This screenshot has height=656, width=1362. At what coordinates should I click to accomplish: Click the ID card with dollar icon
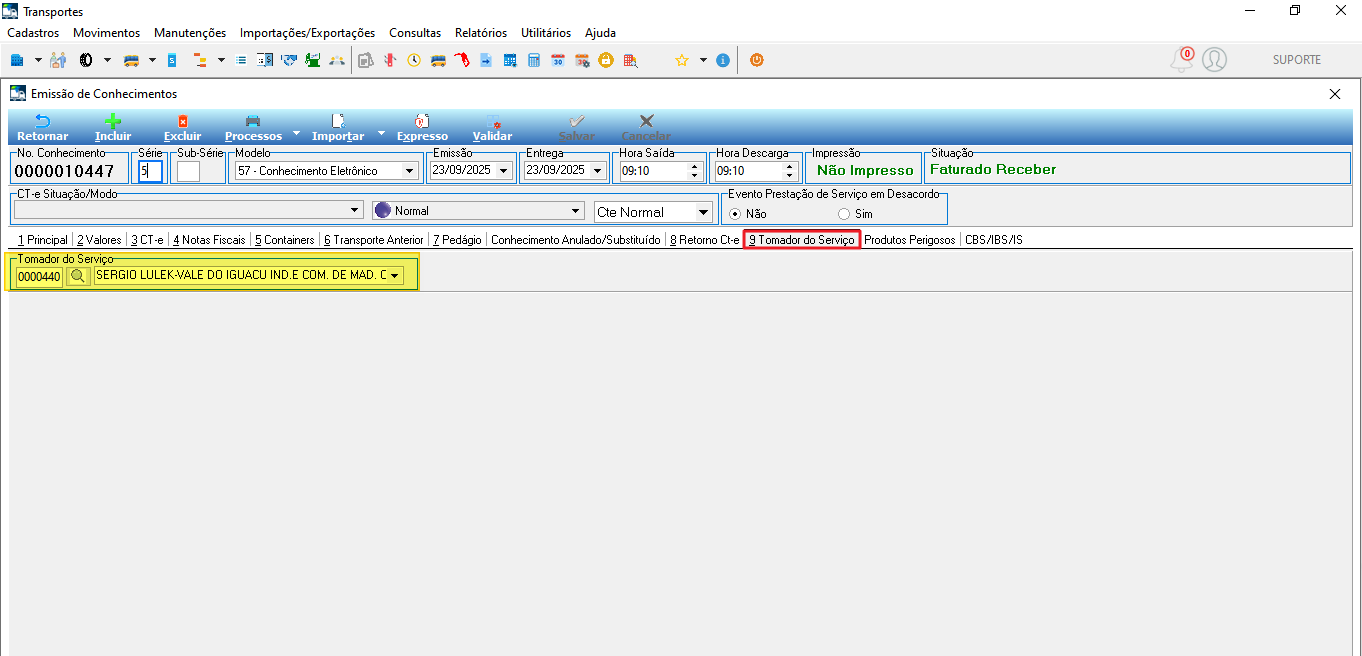click(265, 60)
